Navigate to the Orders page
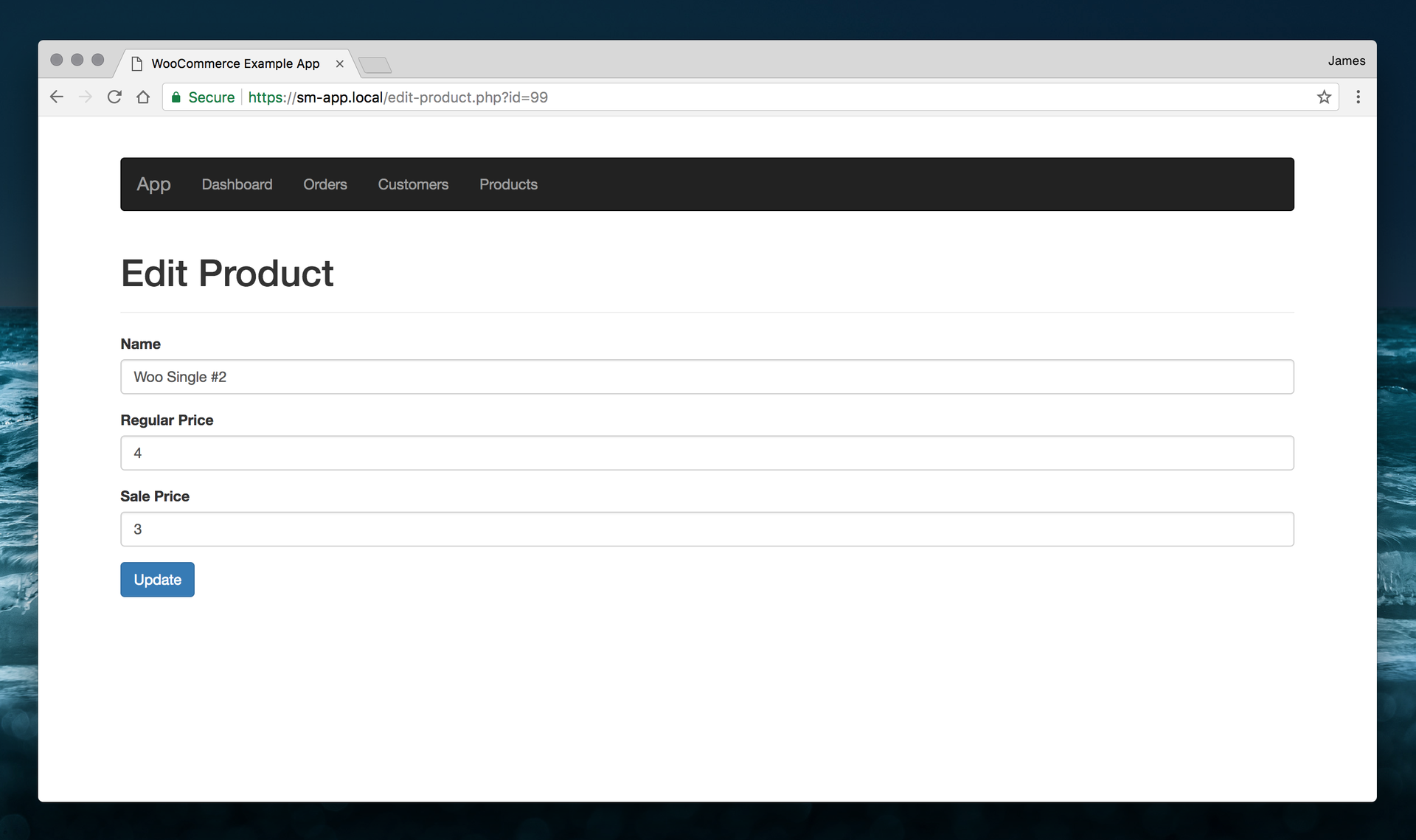The image size is (1416, 840). [325, 184]
